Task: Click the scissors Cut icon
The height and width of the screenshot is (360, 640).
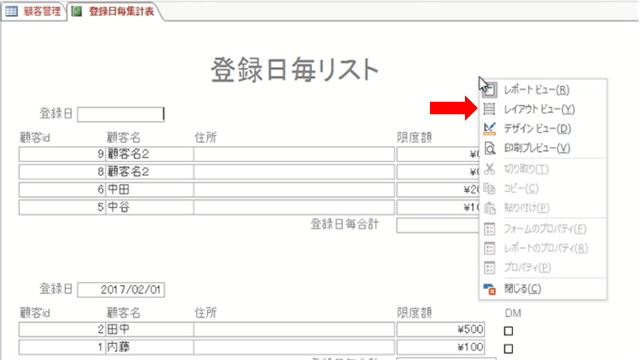Action: 489,169
